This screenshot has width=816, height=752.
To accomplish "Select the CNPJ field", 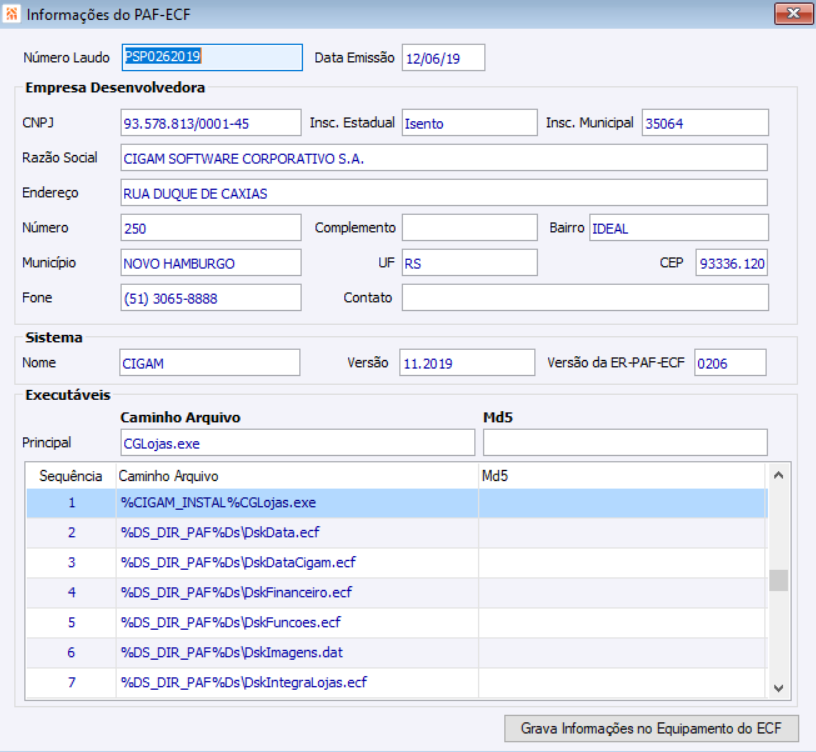I will (211, 123).
